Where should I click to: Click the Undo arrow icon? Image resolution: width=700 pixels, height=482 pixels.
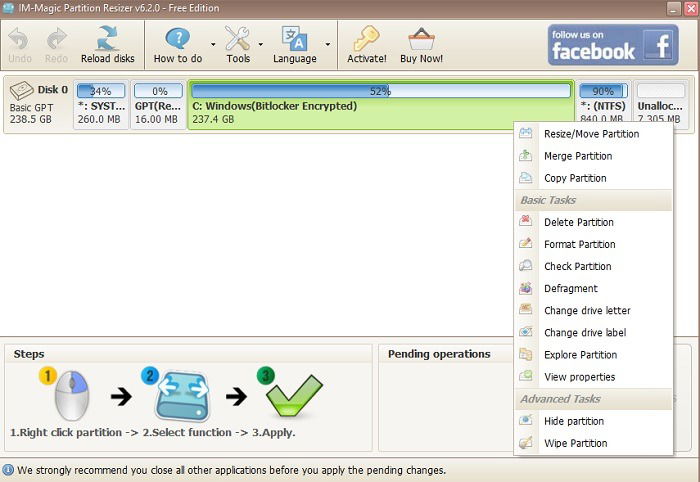[19, 39]
